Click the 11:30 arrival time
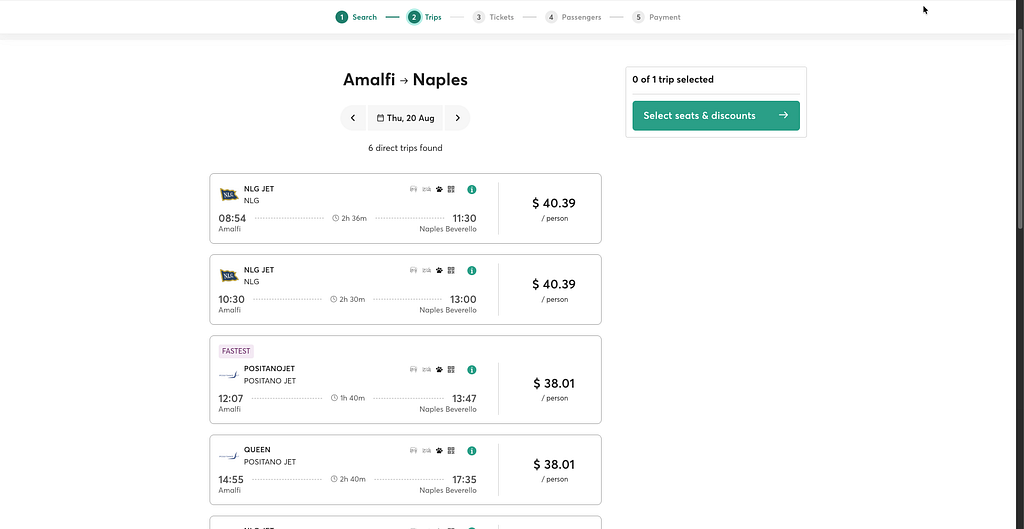The image size is (1024, 529). tap(464, 218)
